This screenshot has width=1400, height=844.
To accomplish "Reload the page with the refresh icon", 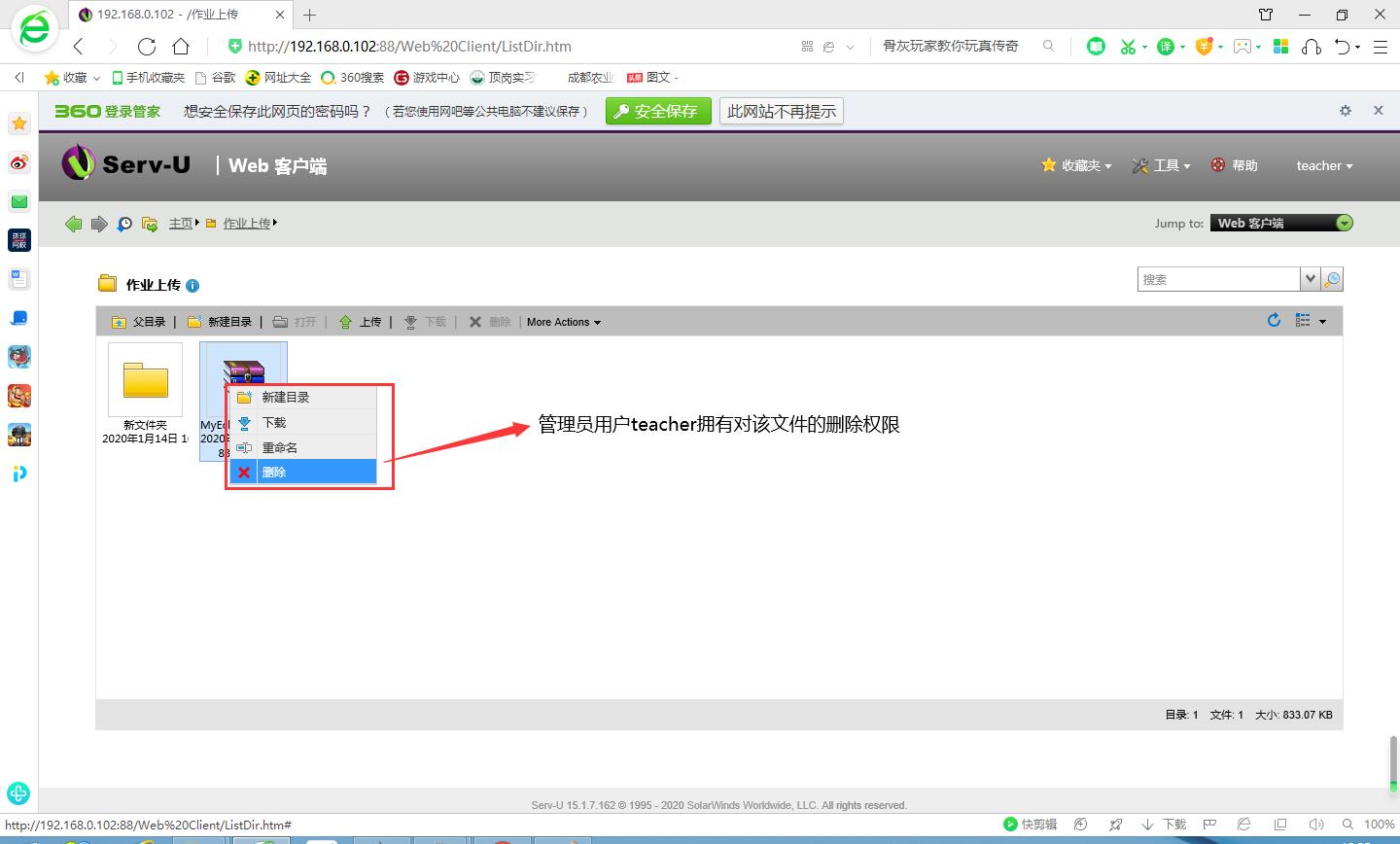I will click(x=147, y=46).
